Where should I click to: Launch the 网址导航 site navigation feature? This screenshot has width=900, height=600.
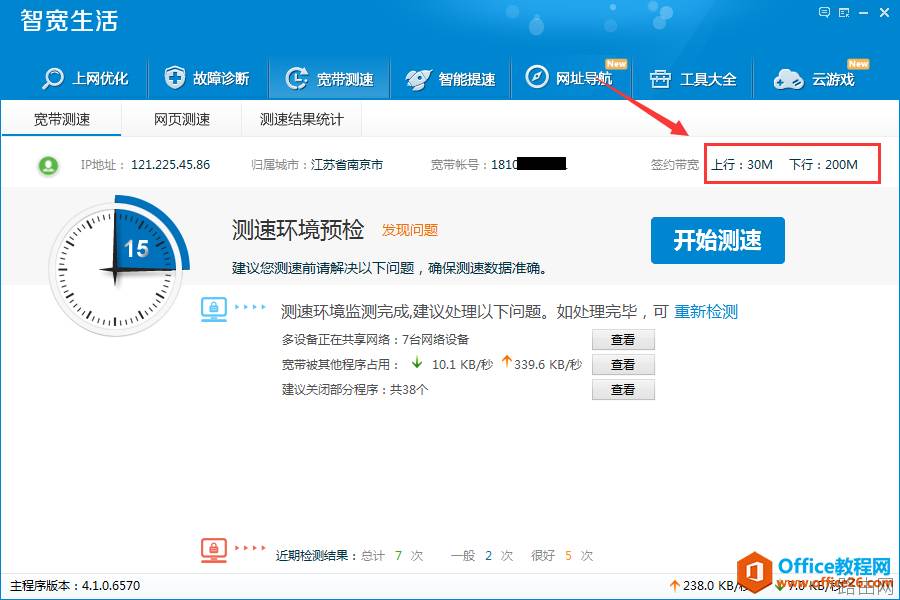point(573,78)
